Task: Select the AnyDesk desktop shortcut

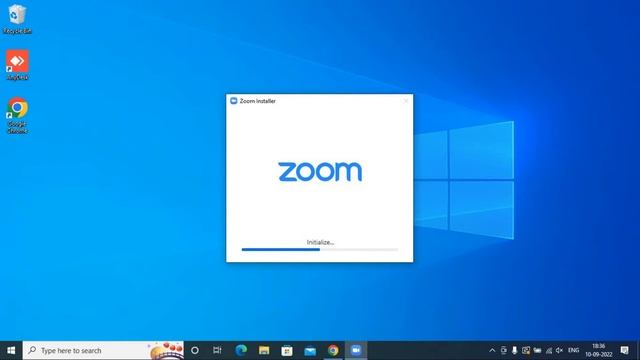Action: 17,65
